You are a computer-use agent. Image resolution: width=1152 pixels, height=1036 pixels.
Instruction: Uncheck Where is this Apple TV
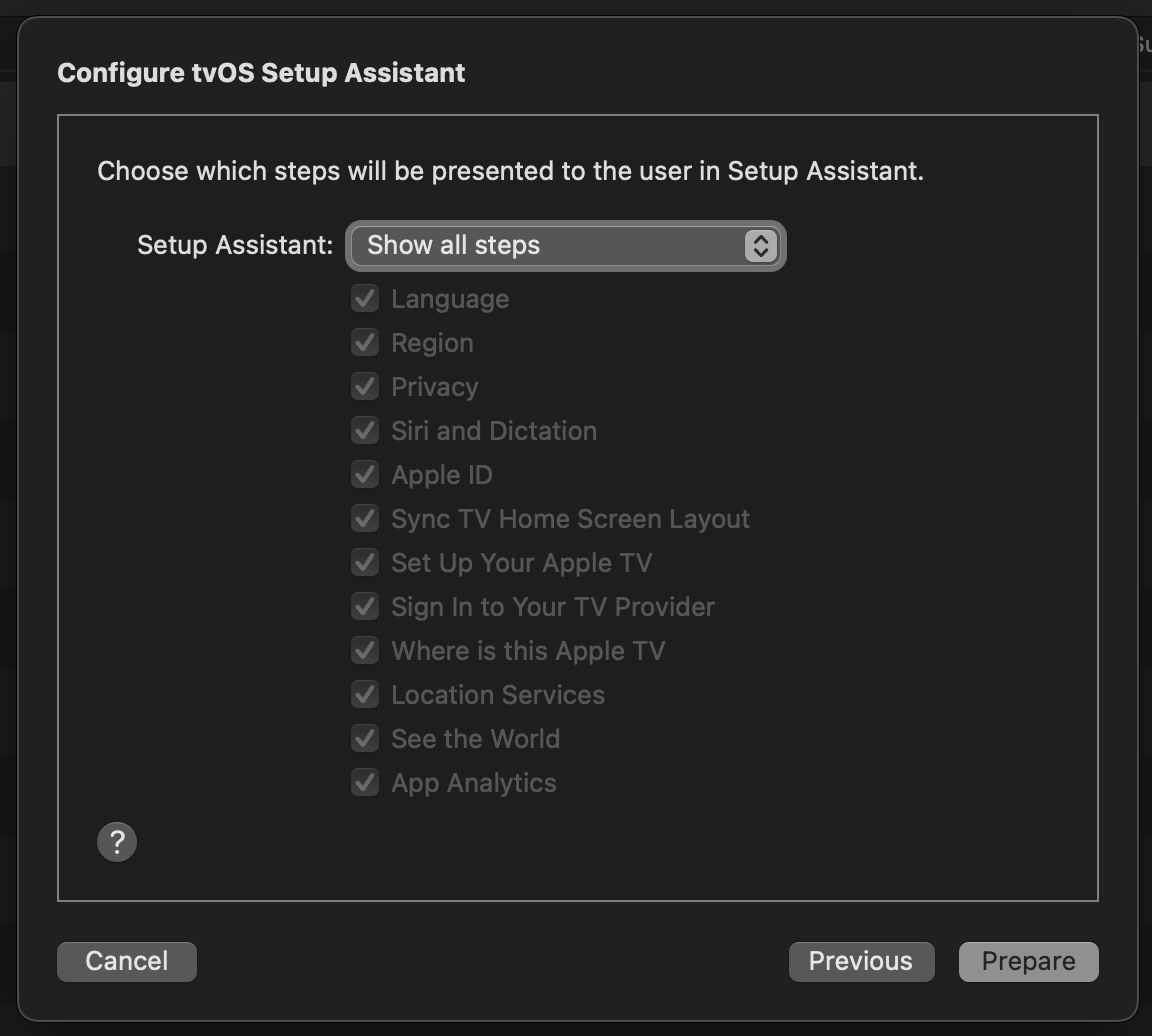[x=365, y=651]
